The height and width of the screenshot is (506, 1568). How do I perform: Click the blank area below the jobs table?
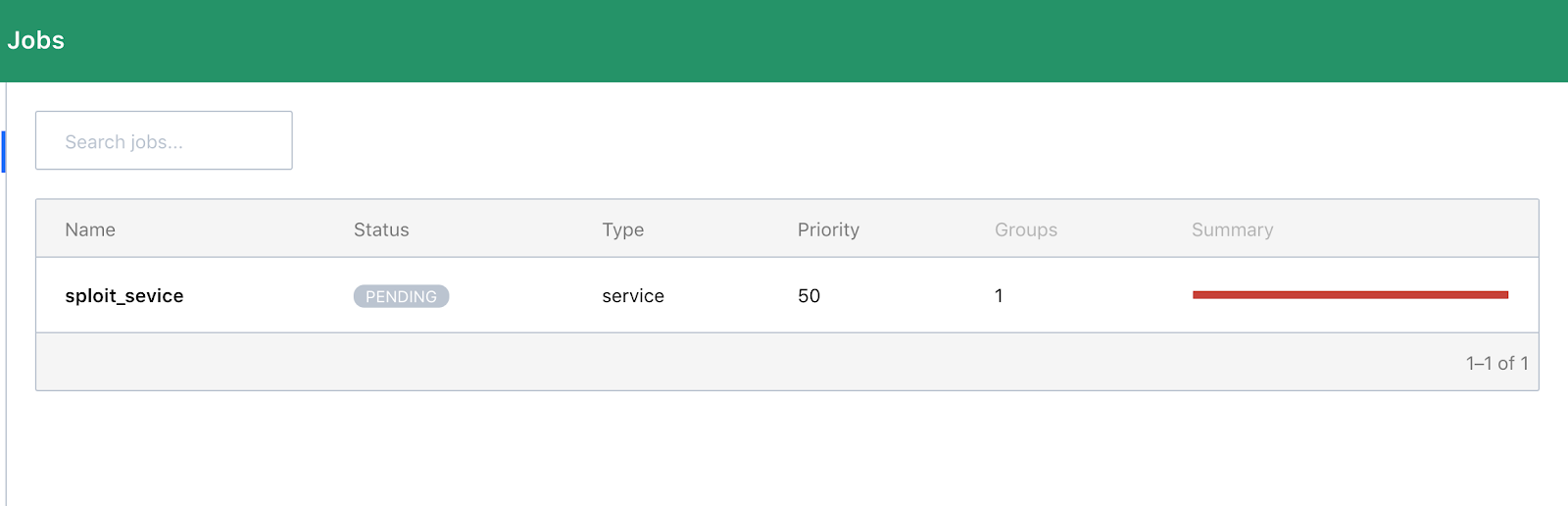pyautogui.click(x=784, y=451)
